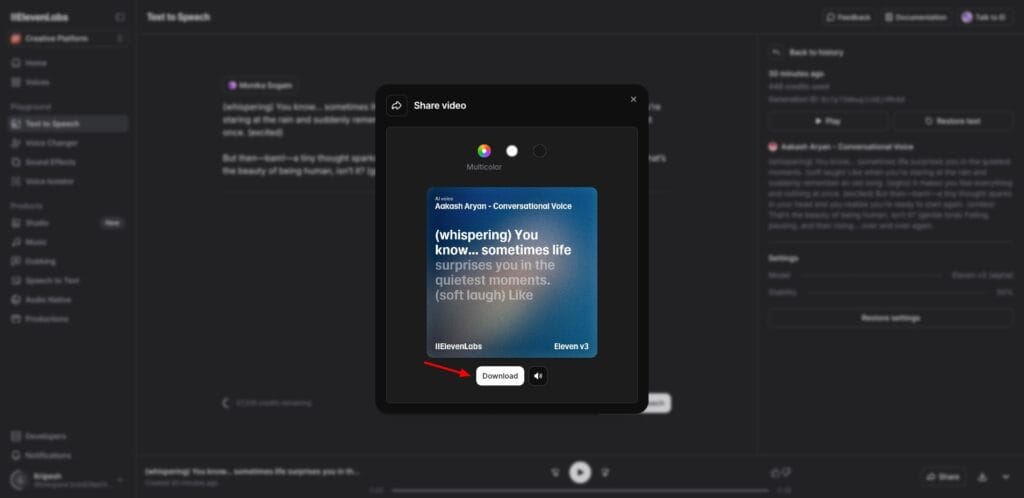Thumbs down the generation

tap(786, 472)
